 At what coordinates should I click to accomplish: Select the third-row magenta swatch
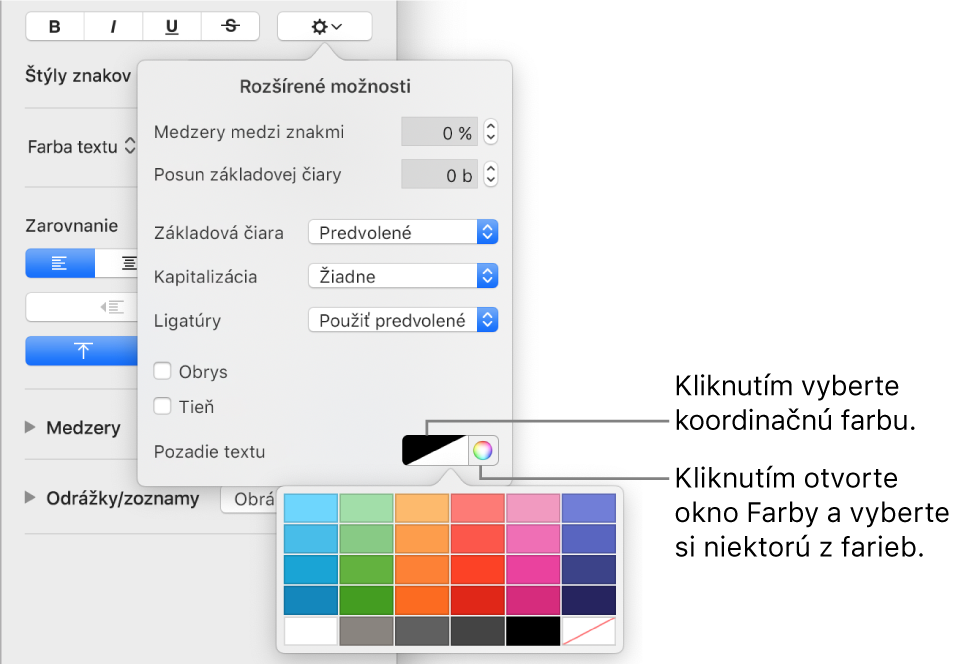[533, 569]
